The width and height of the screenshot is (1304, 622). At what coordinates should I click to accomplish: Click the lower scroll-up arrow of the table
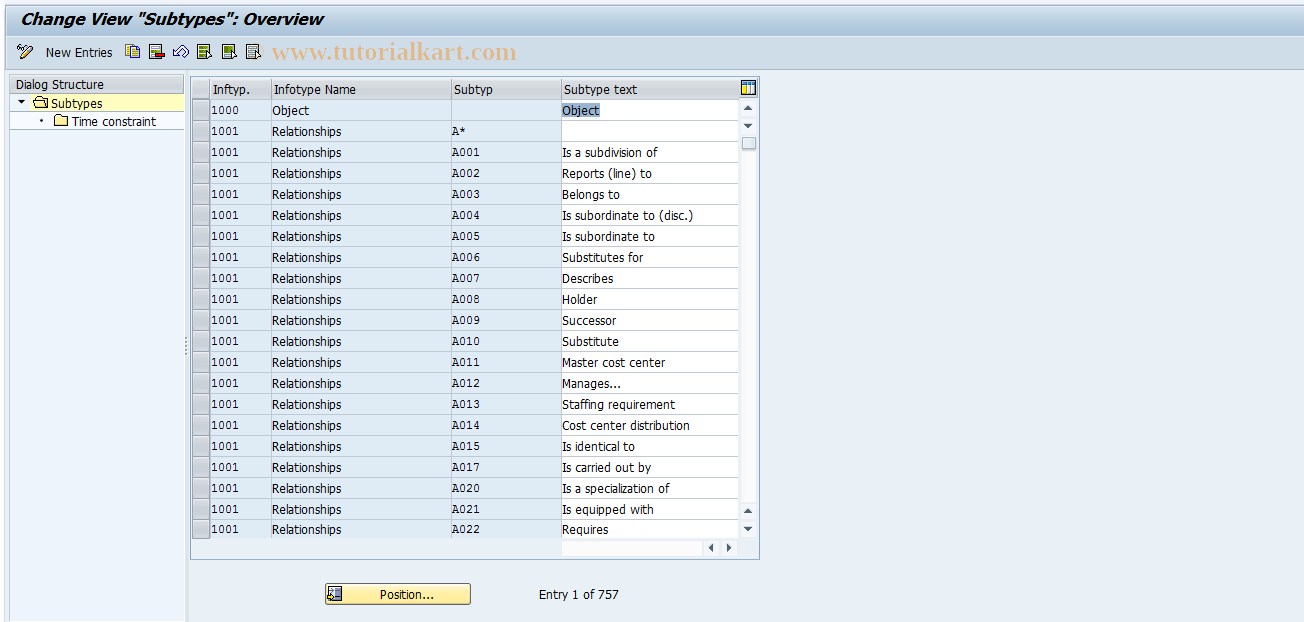point(748,511)
